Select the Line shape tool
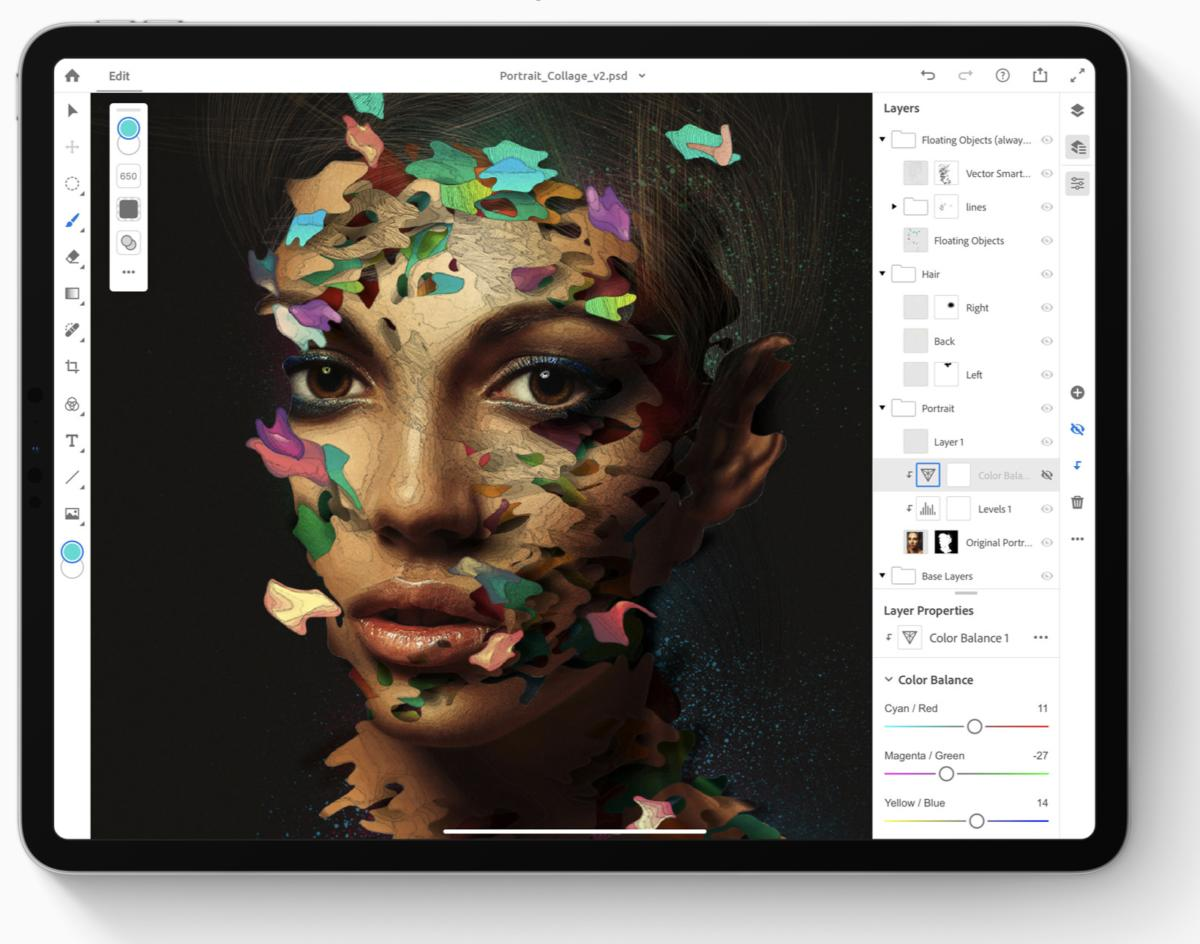Screen dimensions: 1200x944 72,478
